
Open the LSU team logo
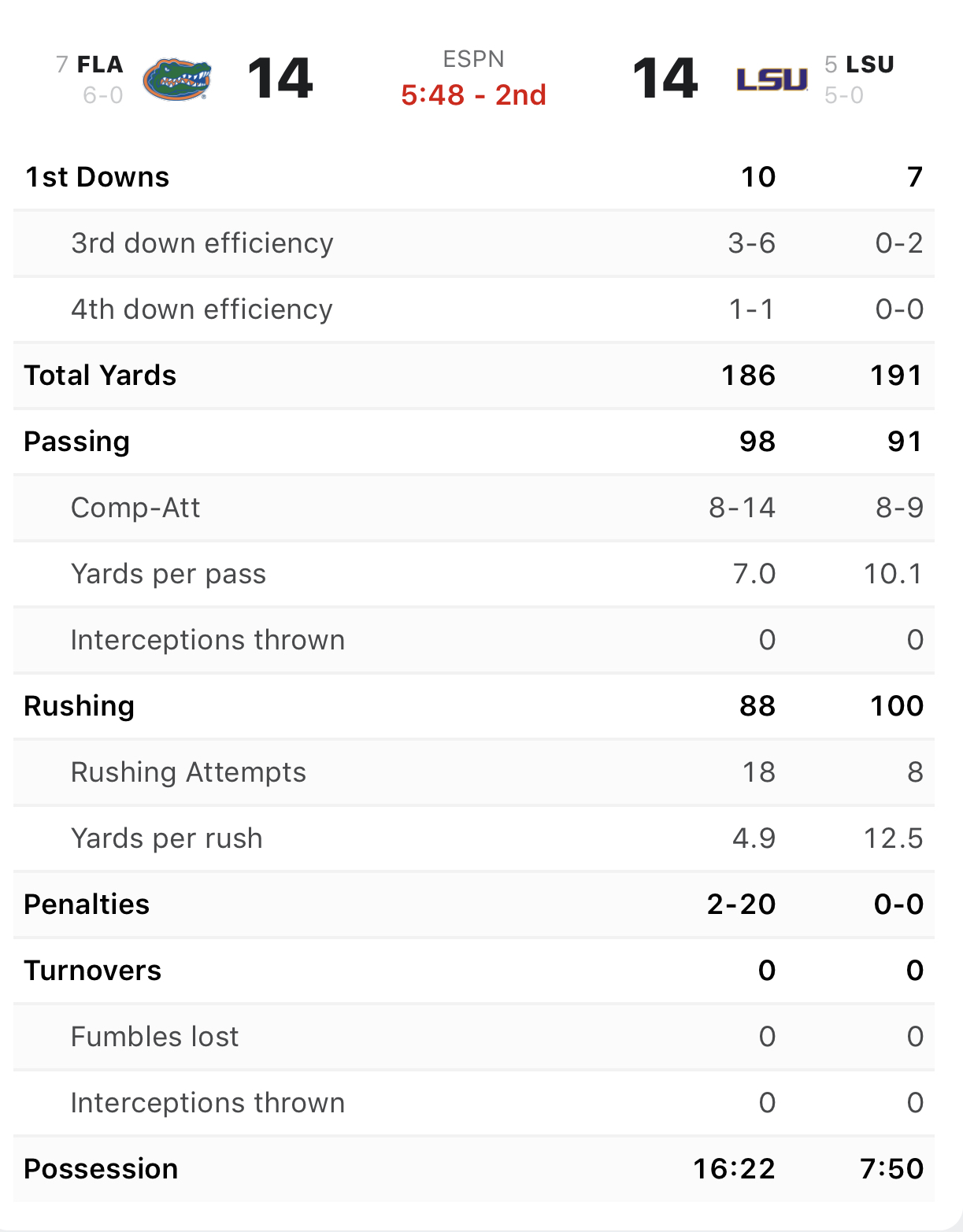click(x=772, y=79)
